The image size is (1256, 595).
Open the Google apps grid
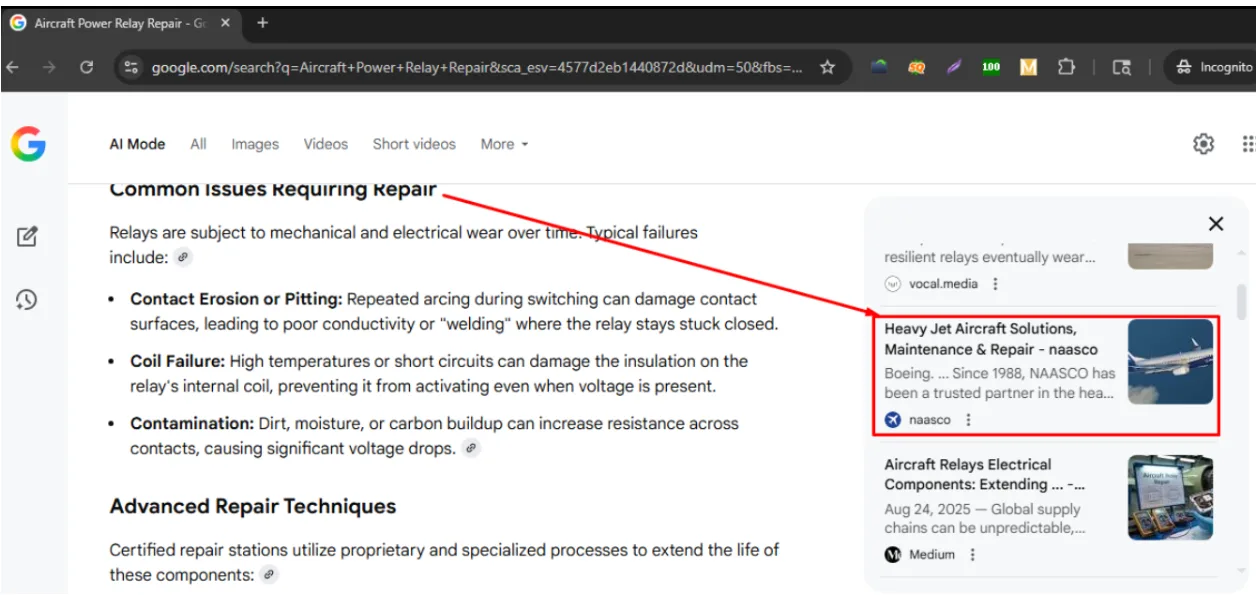[1248, 144]
